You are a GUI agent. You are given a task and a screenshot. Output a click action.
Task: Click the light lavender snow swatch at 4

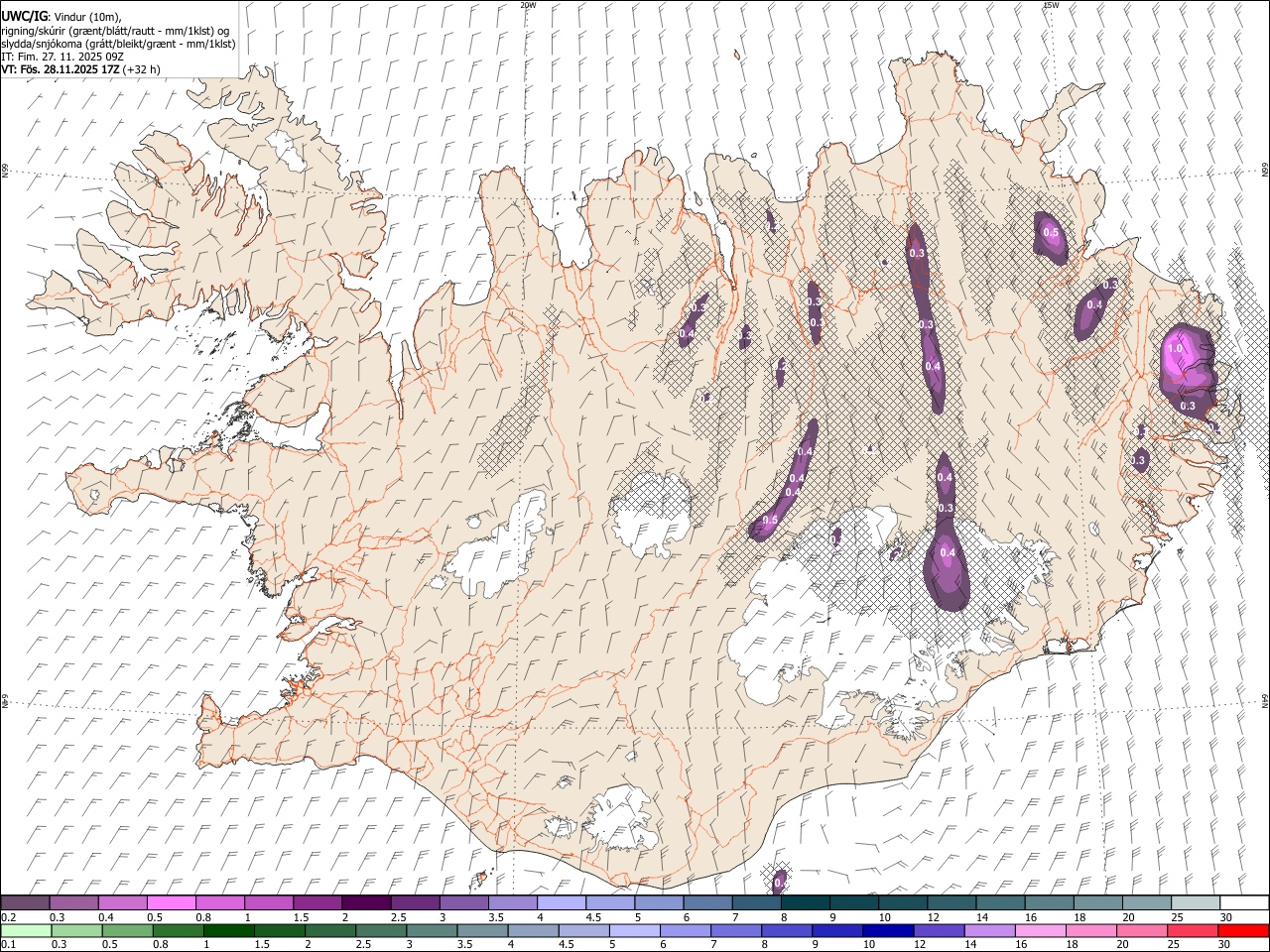[562, 902]
